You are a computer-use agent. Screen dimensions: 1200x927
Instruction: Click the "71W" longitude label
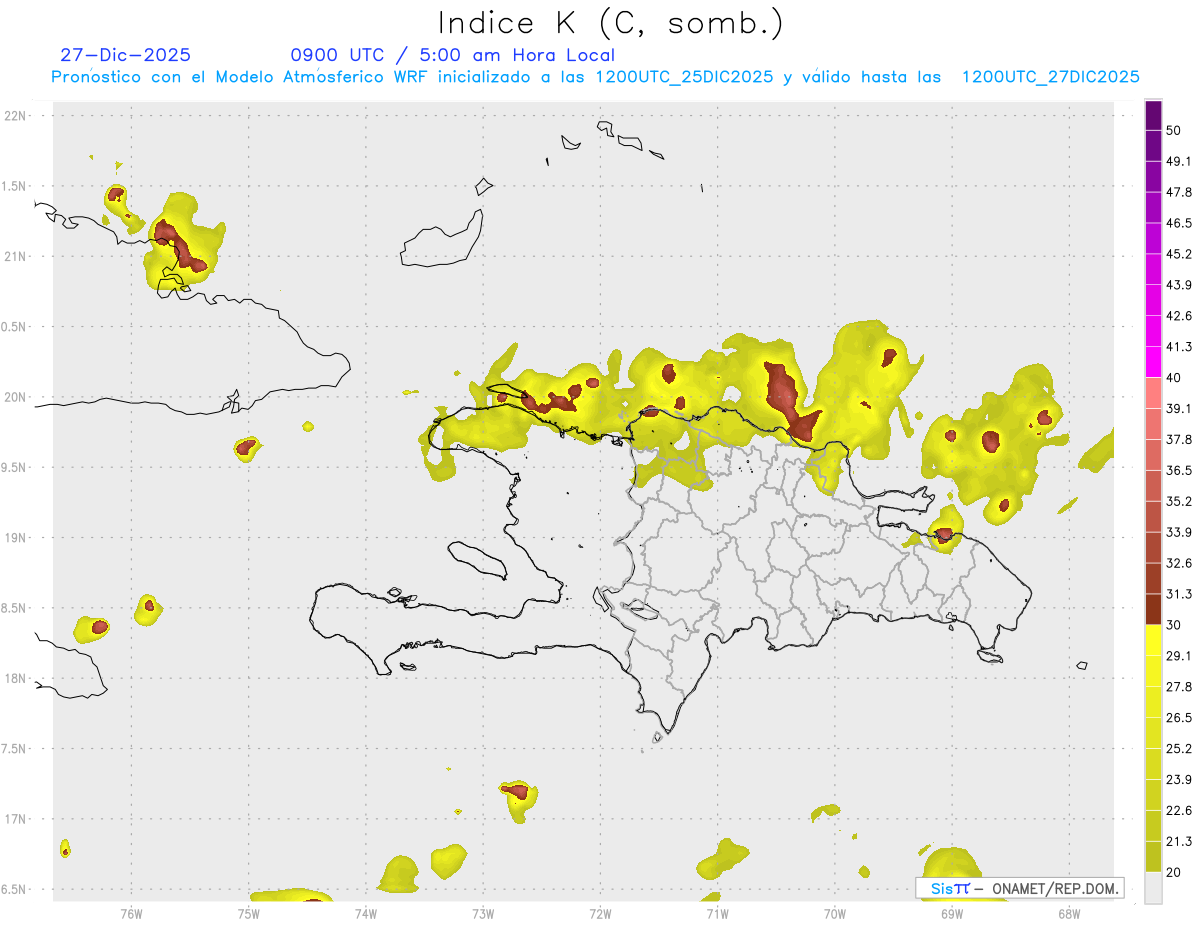(717, 913)
